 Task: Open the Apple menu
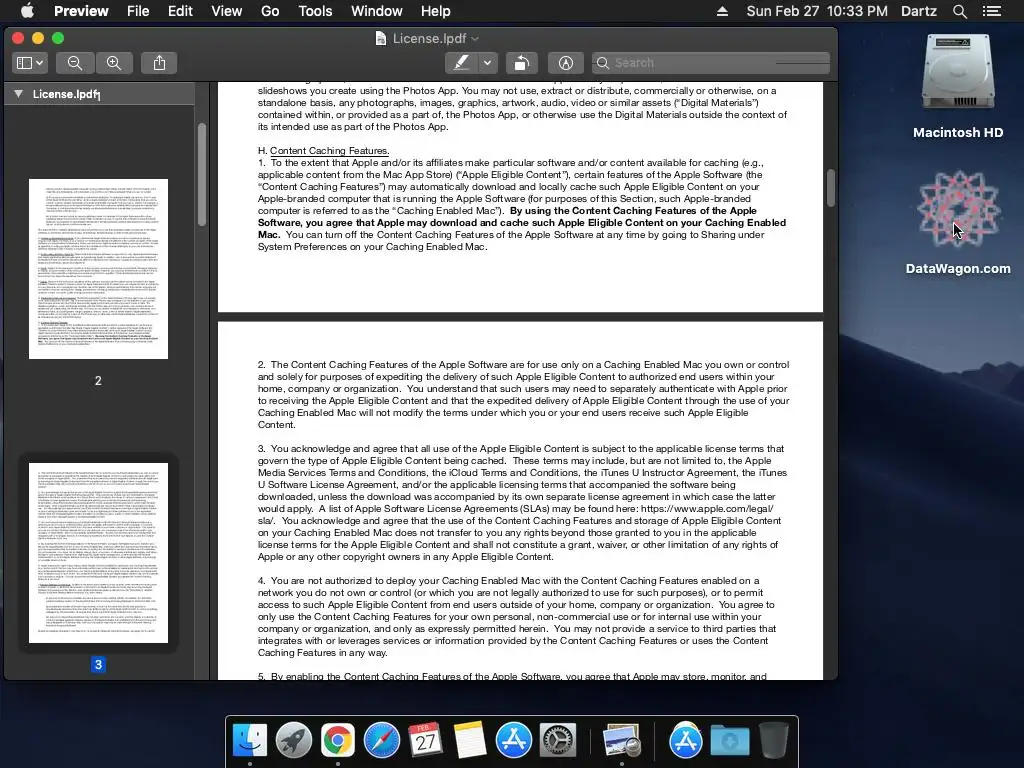click(27, 11)
